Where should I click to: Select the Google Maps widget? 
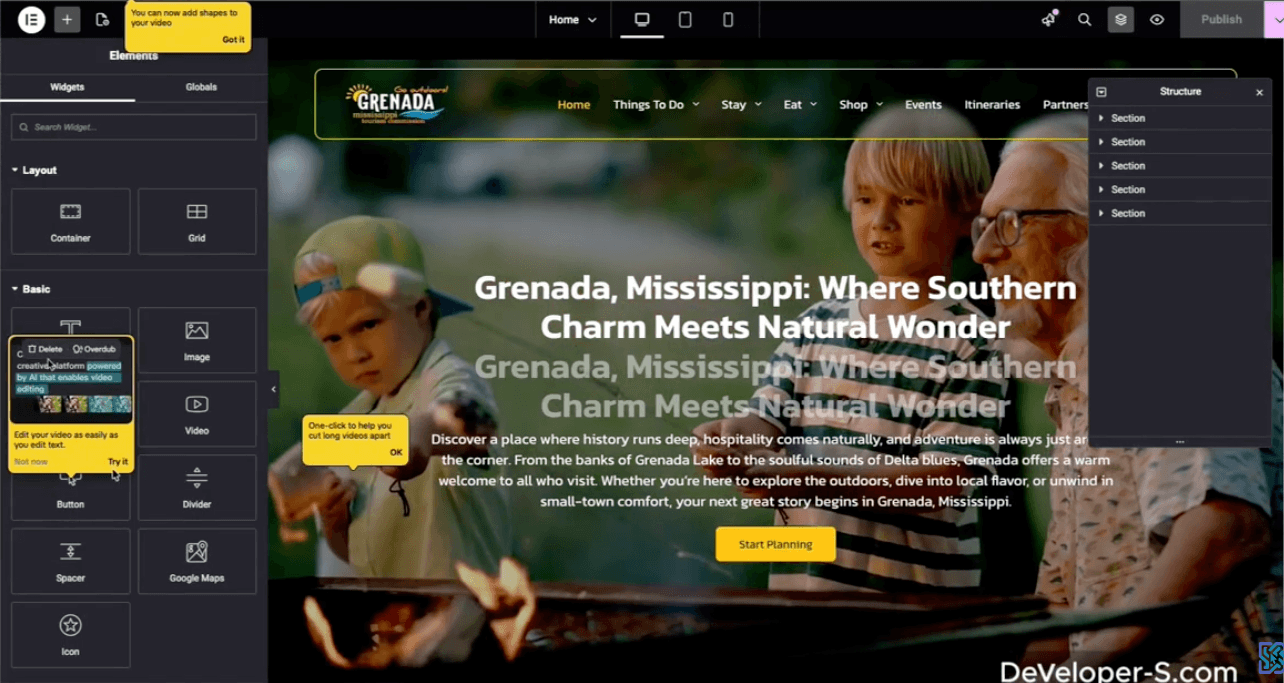click(x=197, y=560)
